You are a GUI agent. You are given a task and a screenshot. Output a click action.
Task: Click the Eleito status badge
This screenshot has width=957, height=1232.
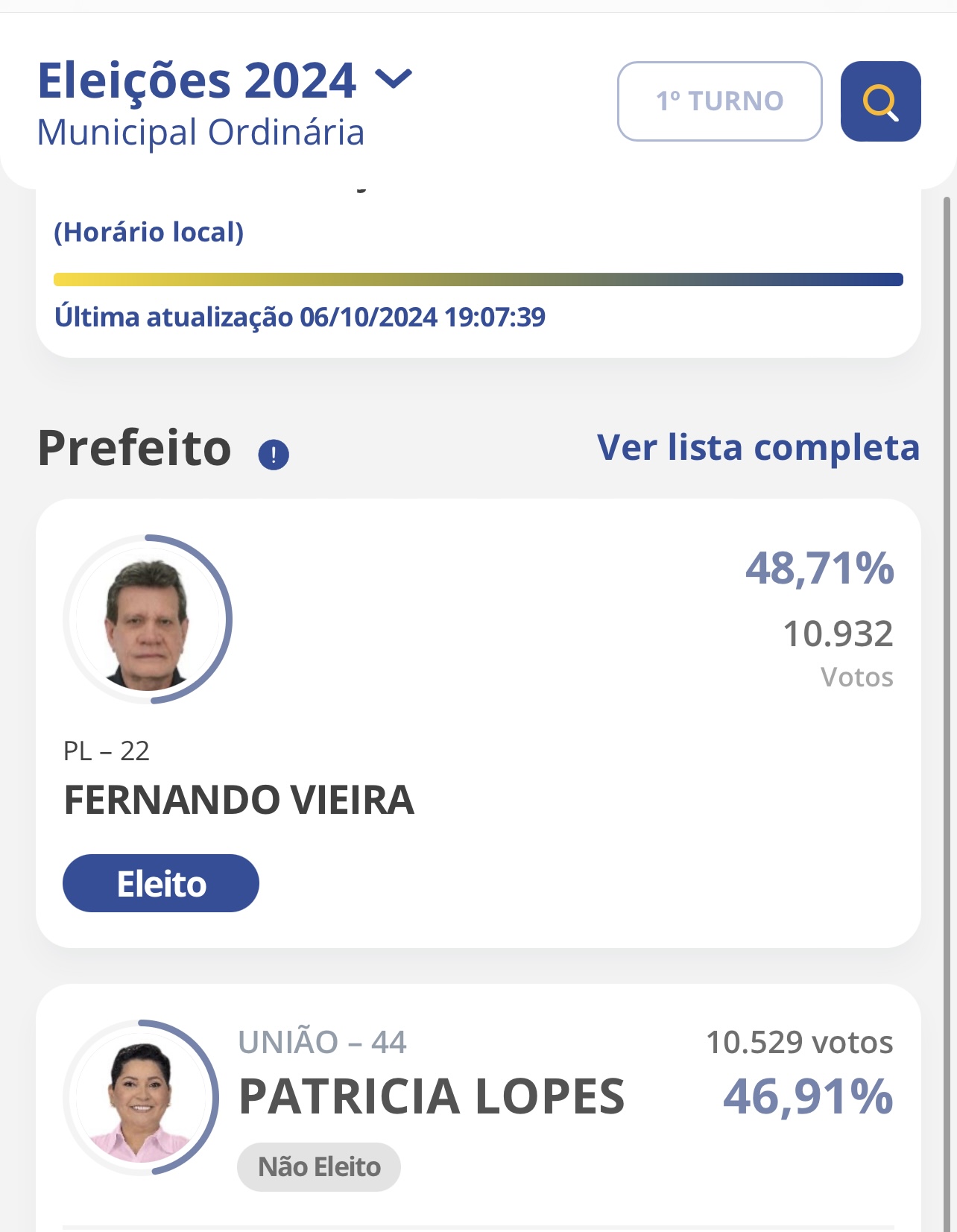(x=161, y=883)
